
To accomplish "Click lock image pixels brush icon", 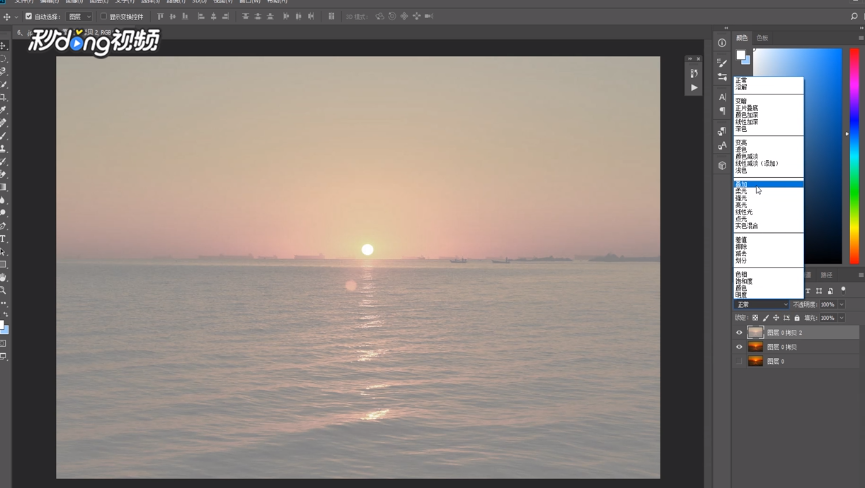I will point(766,318).
